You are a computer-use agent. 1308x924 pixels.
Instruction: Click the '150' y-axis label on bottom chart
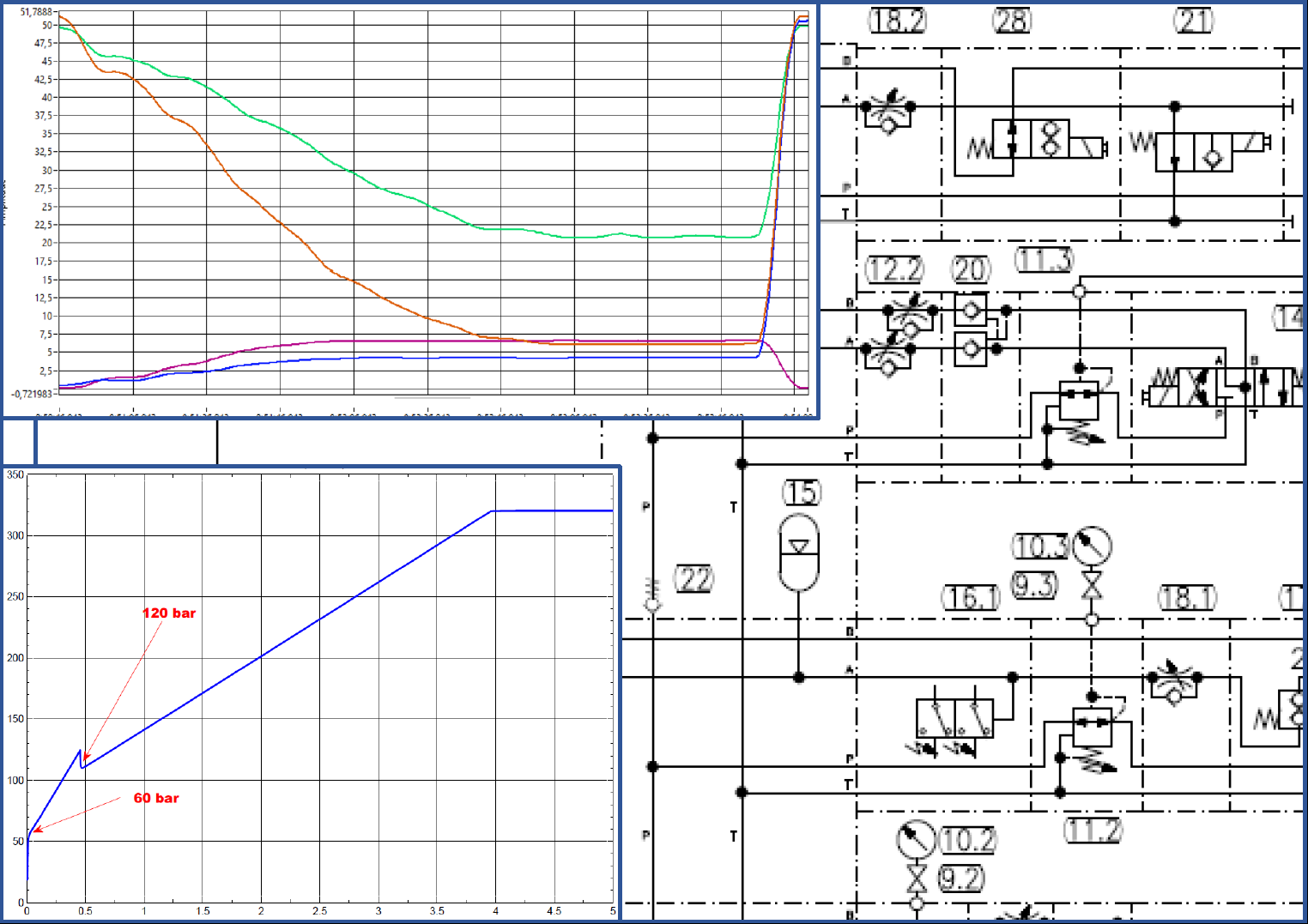click(15, 719)
